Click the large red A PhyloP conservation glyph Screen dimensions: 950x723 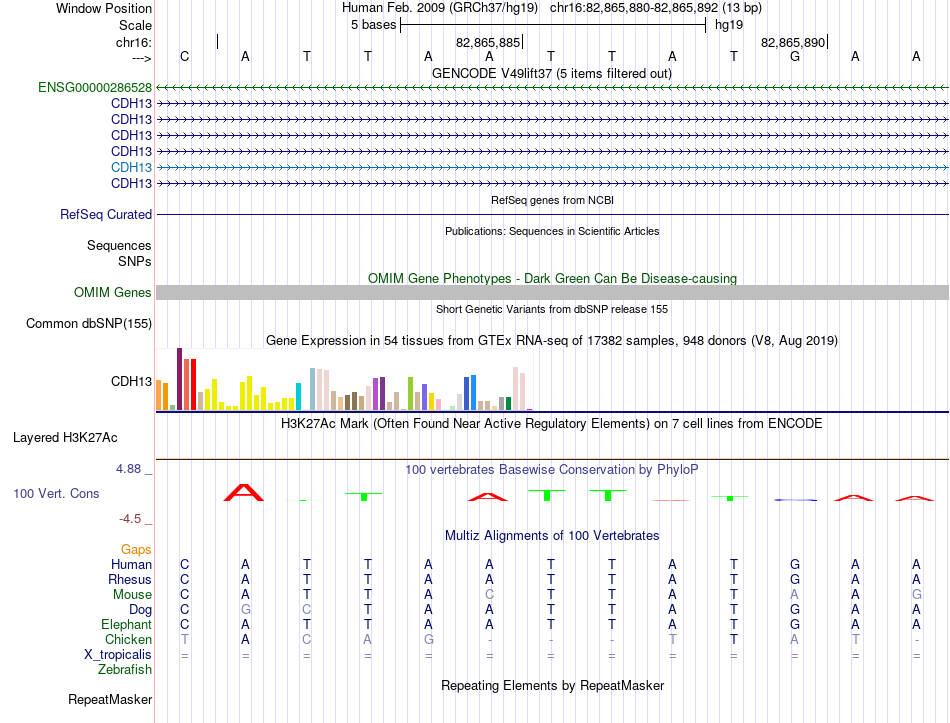244,493
